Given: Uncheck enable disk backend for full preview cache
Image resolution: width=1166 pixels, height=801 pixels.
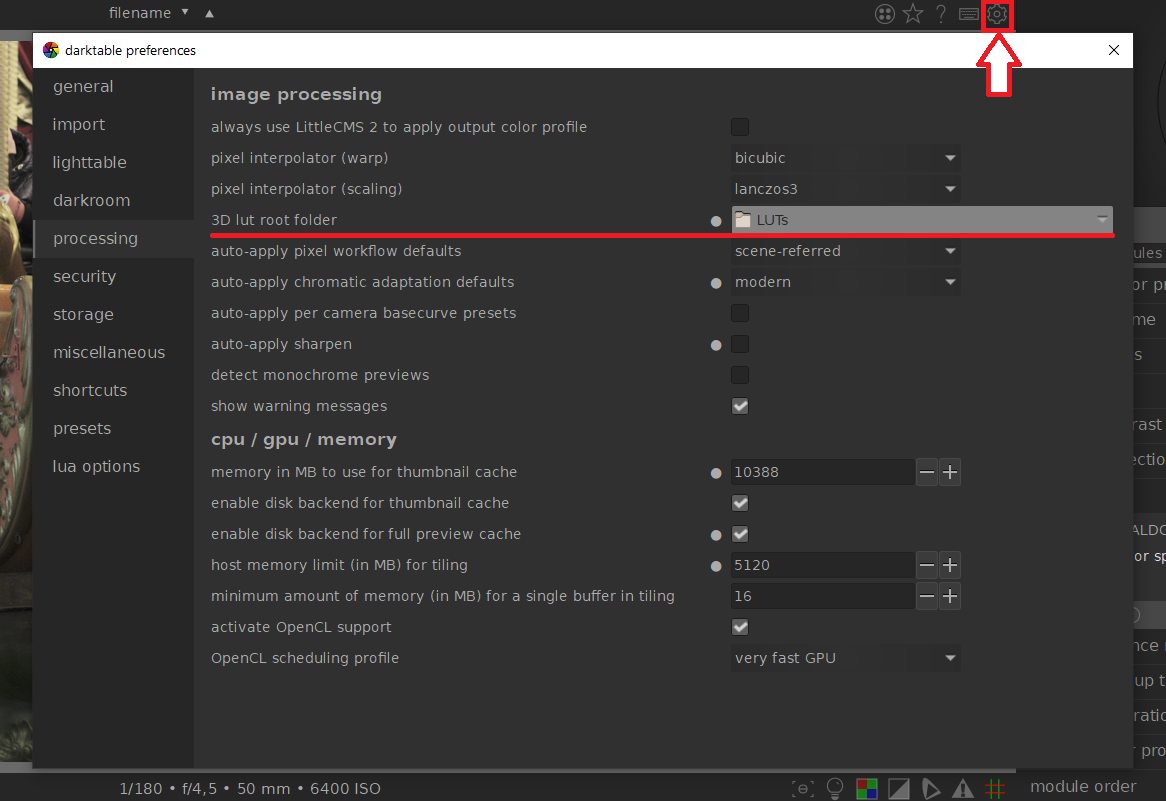Looking at the screenshot, I should 740,534.
